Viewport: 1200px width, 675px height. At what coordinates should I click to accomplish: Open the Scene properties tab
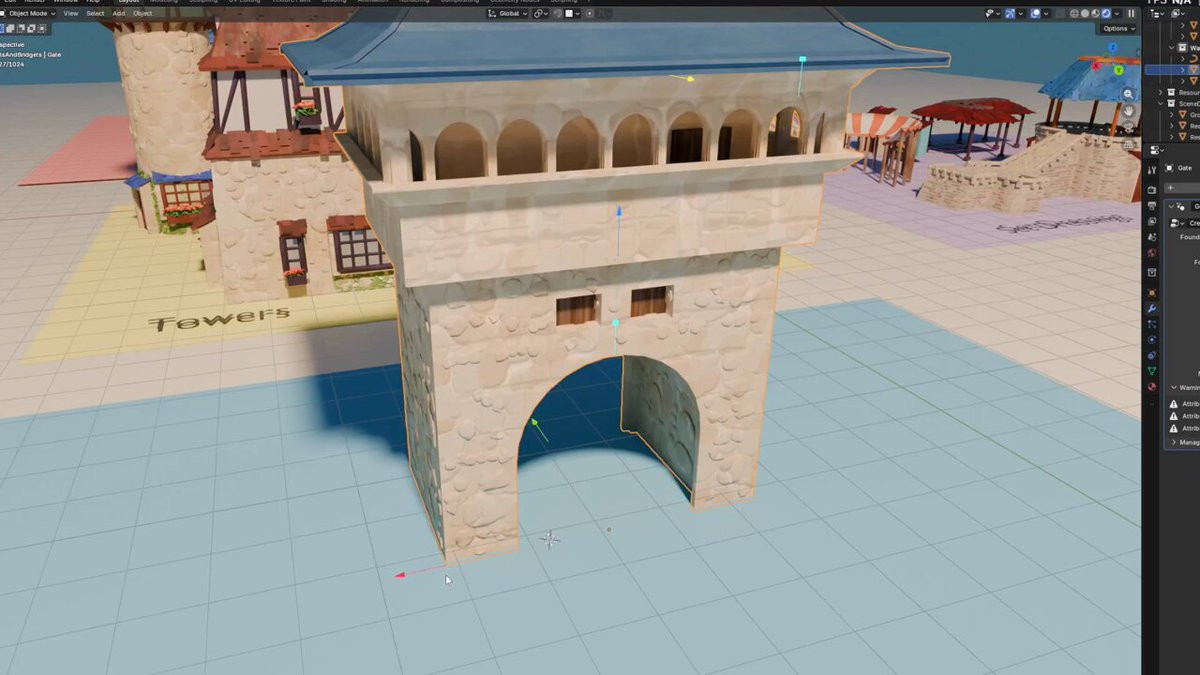1152,236
